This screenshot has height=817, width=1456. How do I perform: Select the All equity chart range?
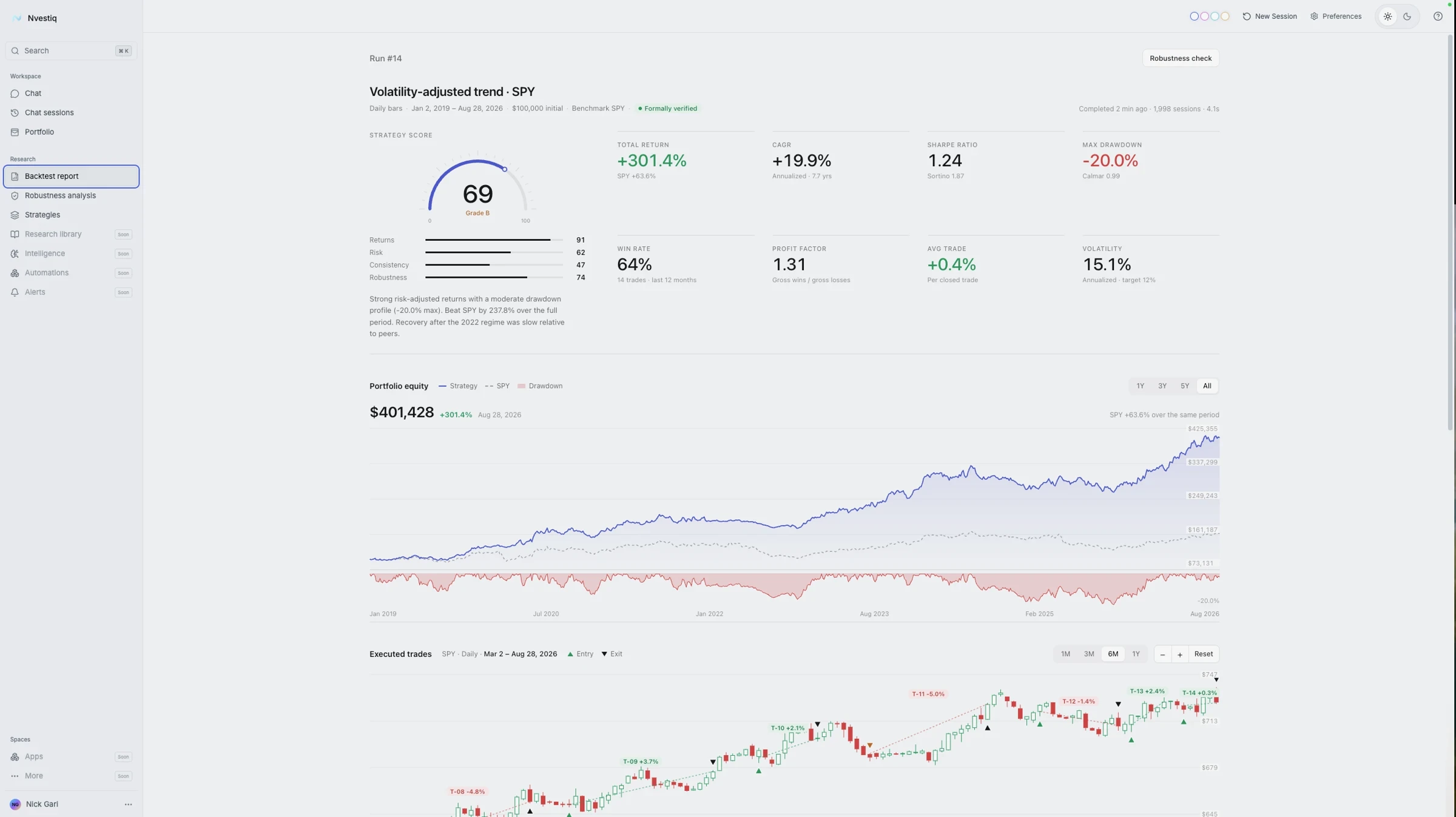(x=1207, y=386)
